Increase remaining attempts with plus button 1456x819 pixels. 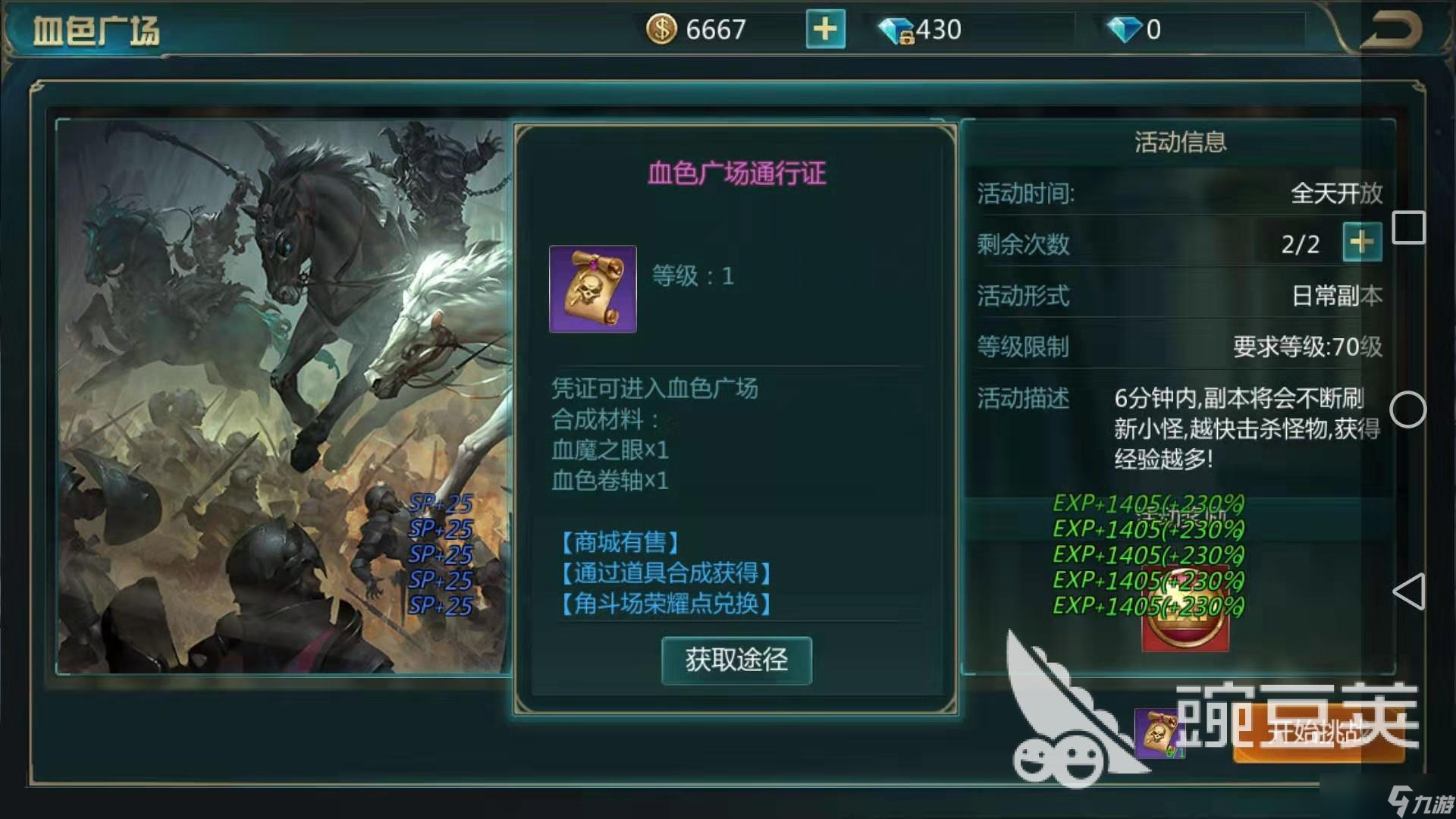[x=1362, y=243]
